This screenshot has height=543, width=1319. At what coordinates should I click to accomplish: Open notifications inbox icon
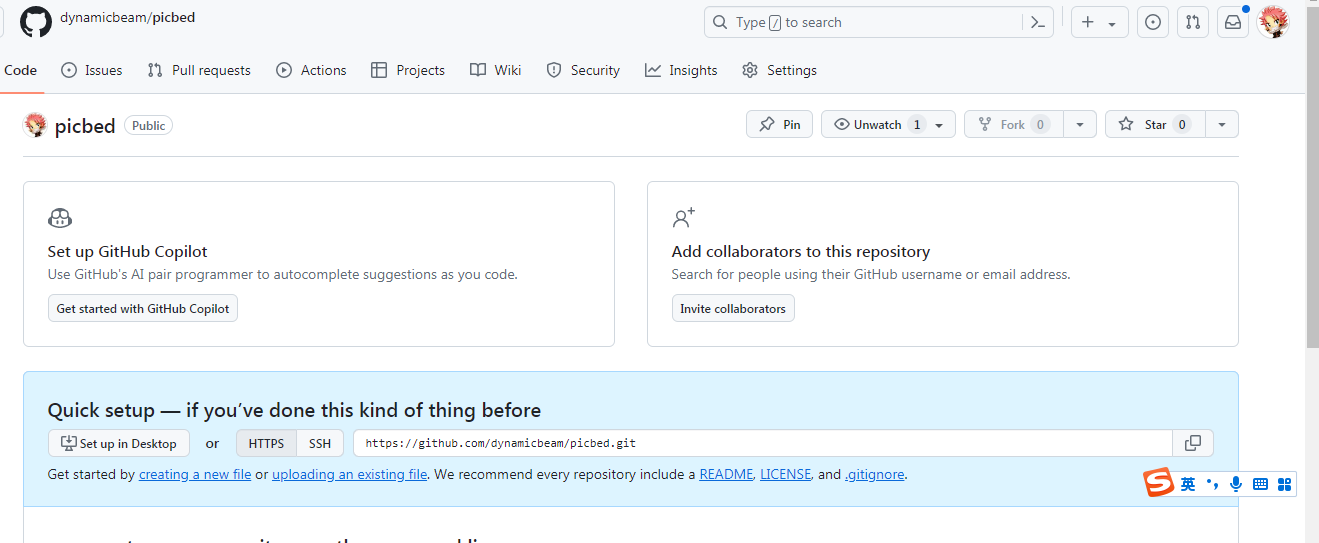(x=1233, y=22)
